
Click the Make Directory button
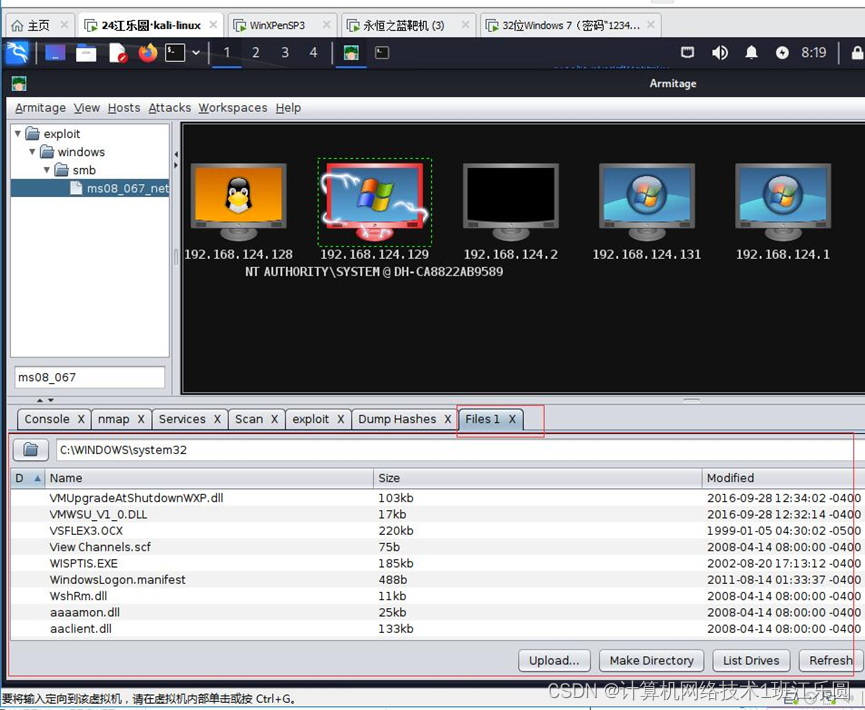coord(652,660)
